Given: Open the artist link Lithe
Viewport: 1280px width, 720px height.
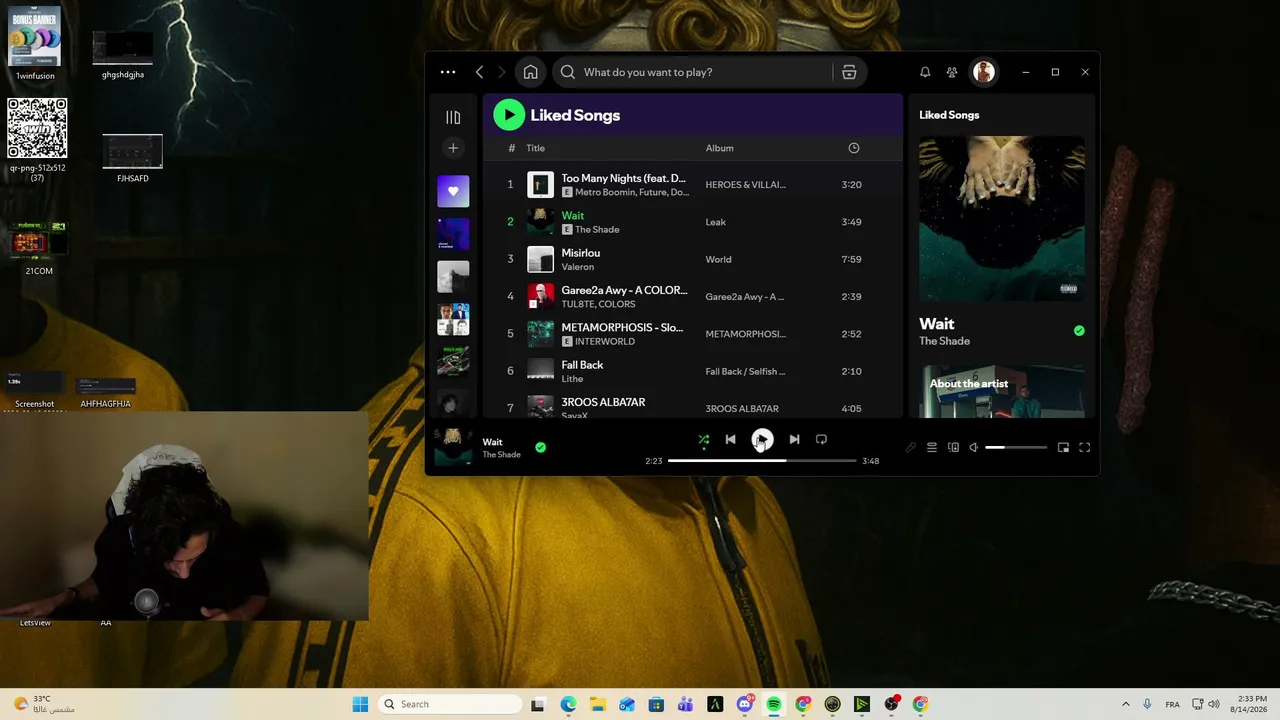Looking at the screenshot, I should (x=571, y=379).
